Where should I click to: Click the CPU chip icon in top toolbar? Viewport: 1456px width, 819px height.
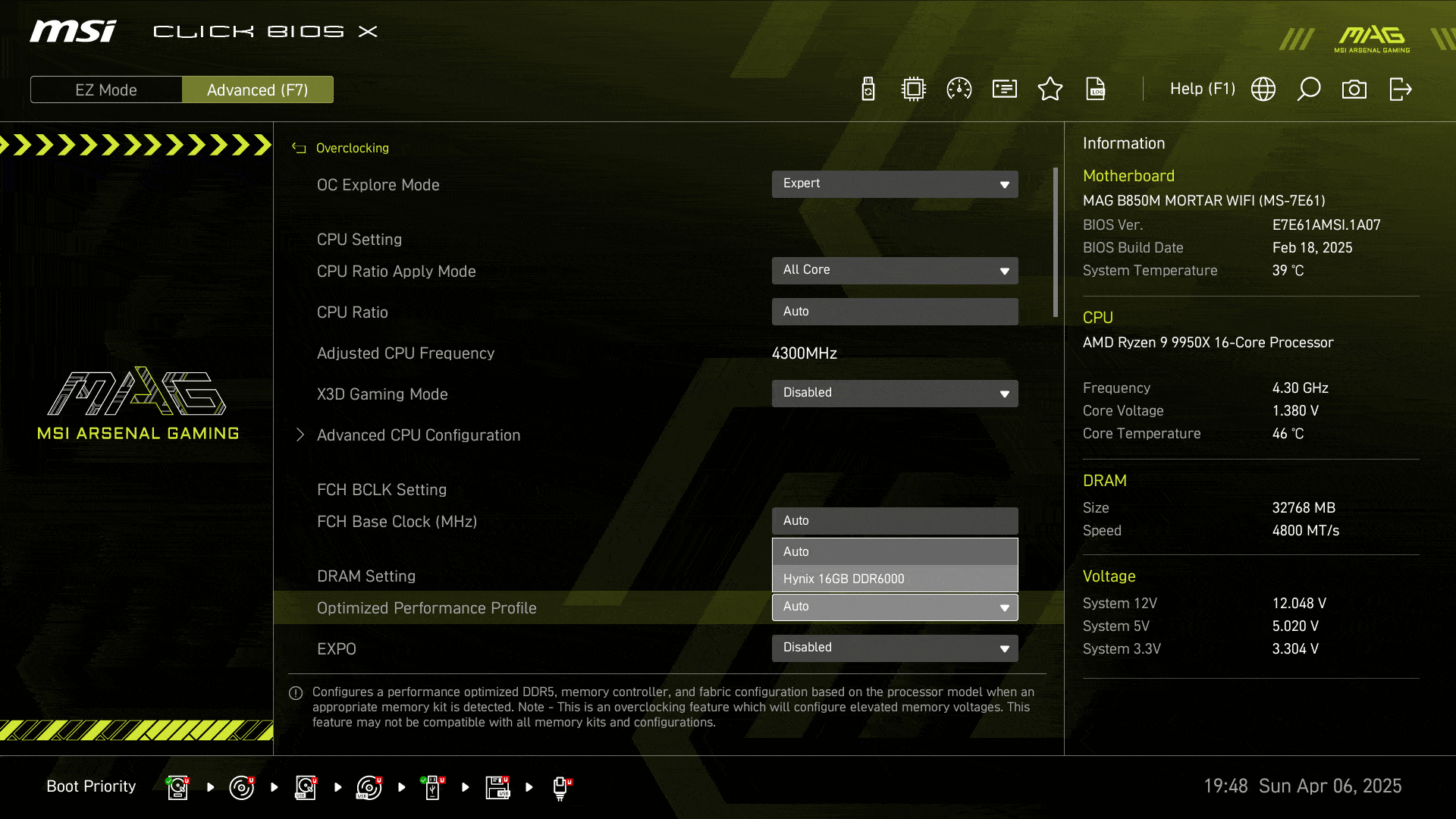pos(914,89)
